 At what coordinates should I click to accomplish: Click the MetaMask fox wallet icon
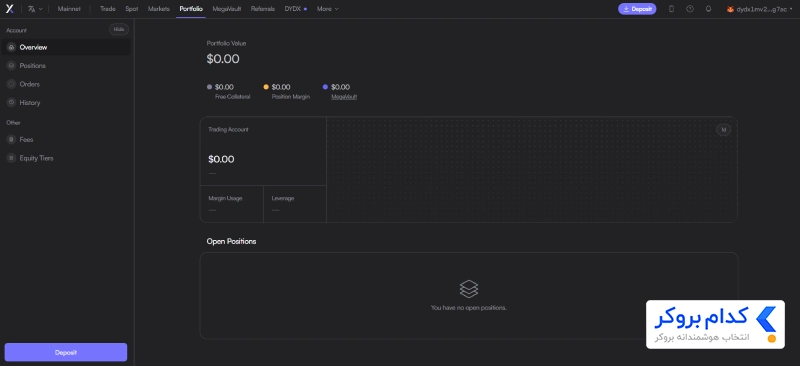pyautogui.click(x=730, y=9)
